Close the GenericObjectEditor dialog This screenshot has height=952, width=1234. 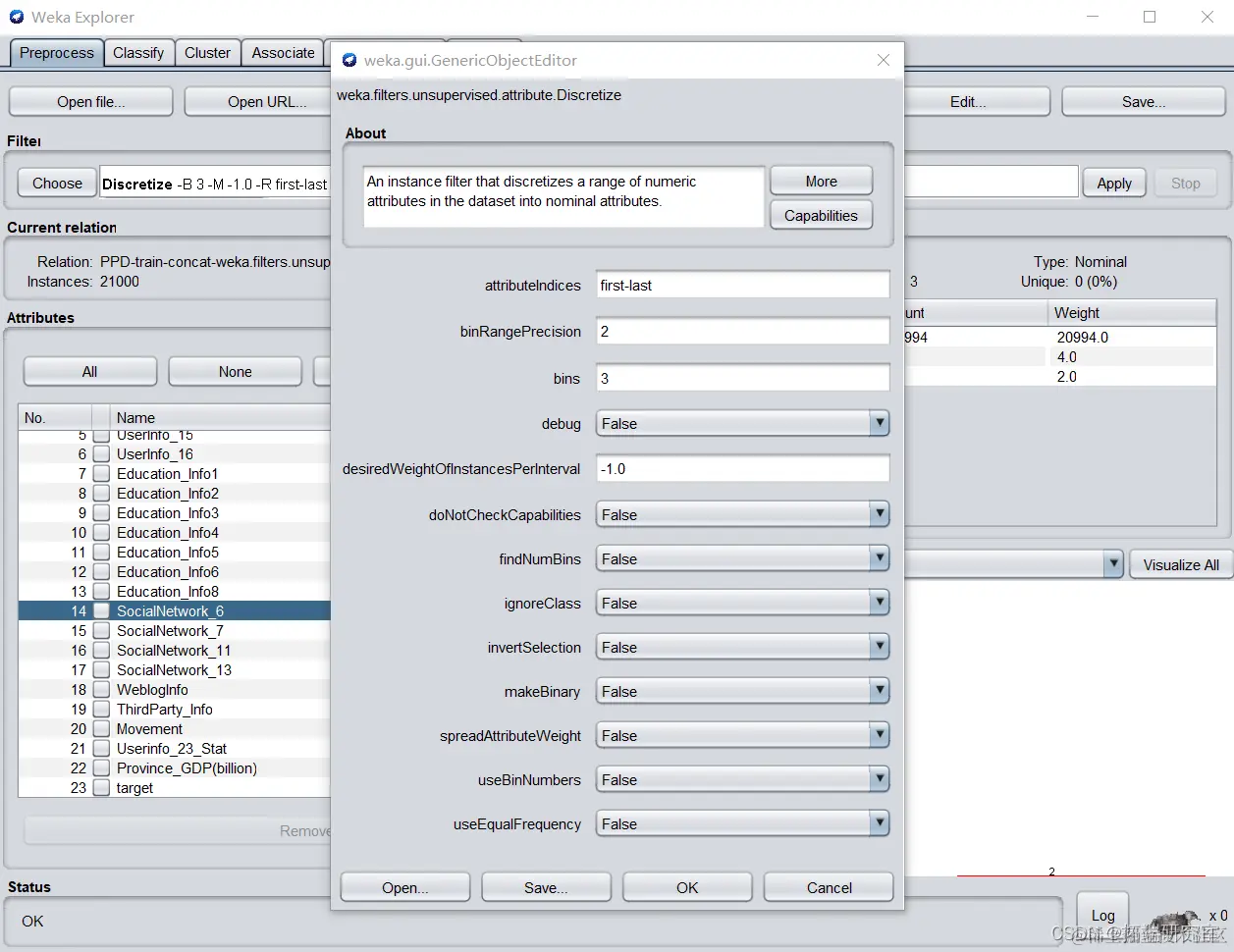pos(884,60)
